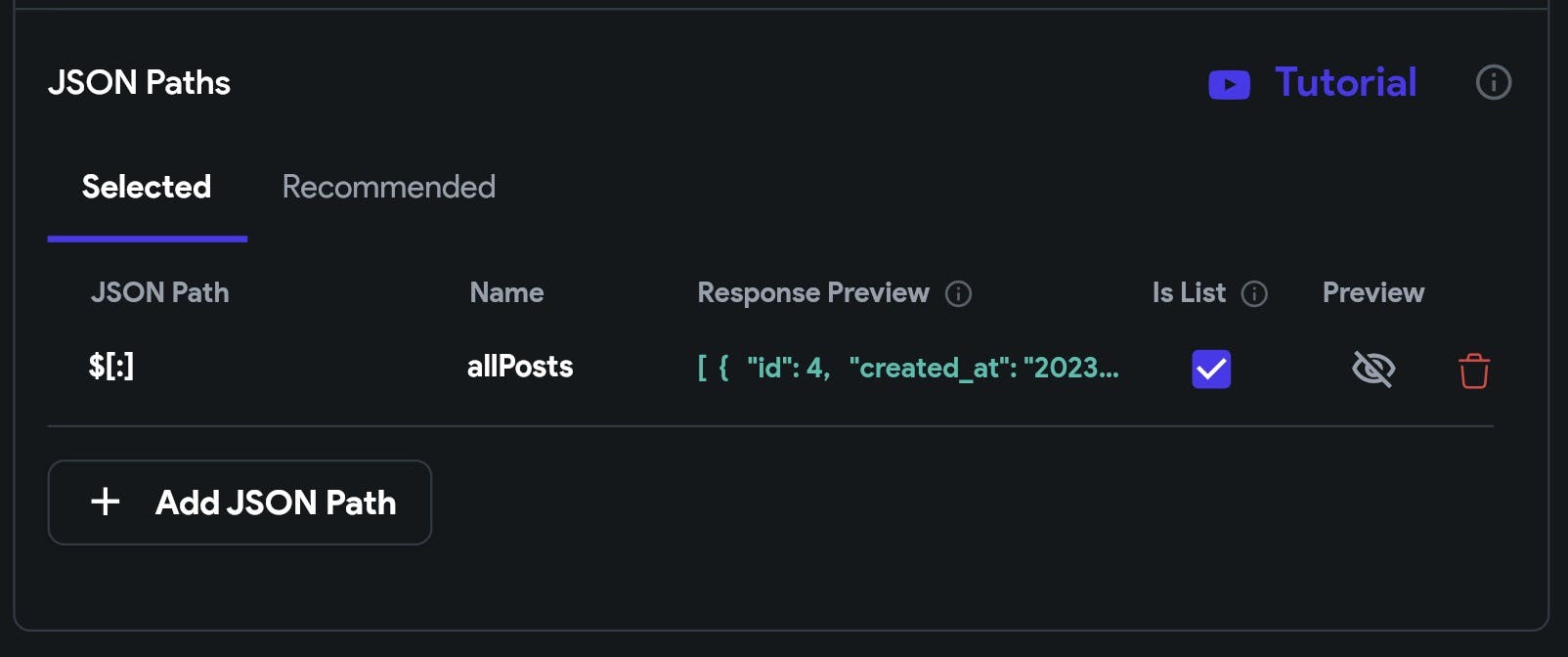Toggle the preview eye icon for allPosts
This screenshot has height=657, width=1568.
[1372, 369]
